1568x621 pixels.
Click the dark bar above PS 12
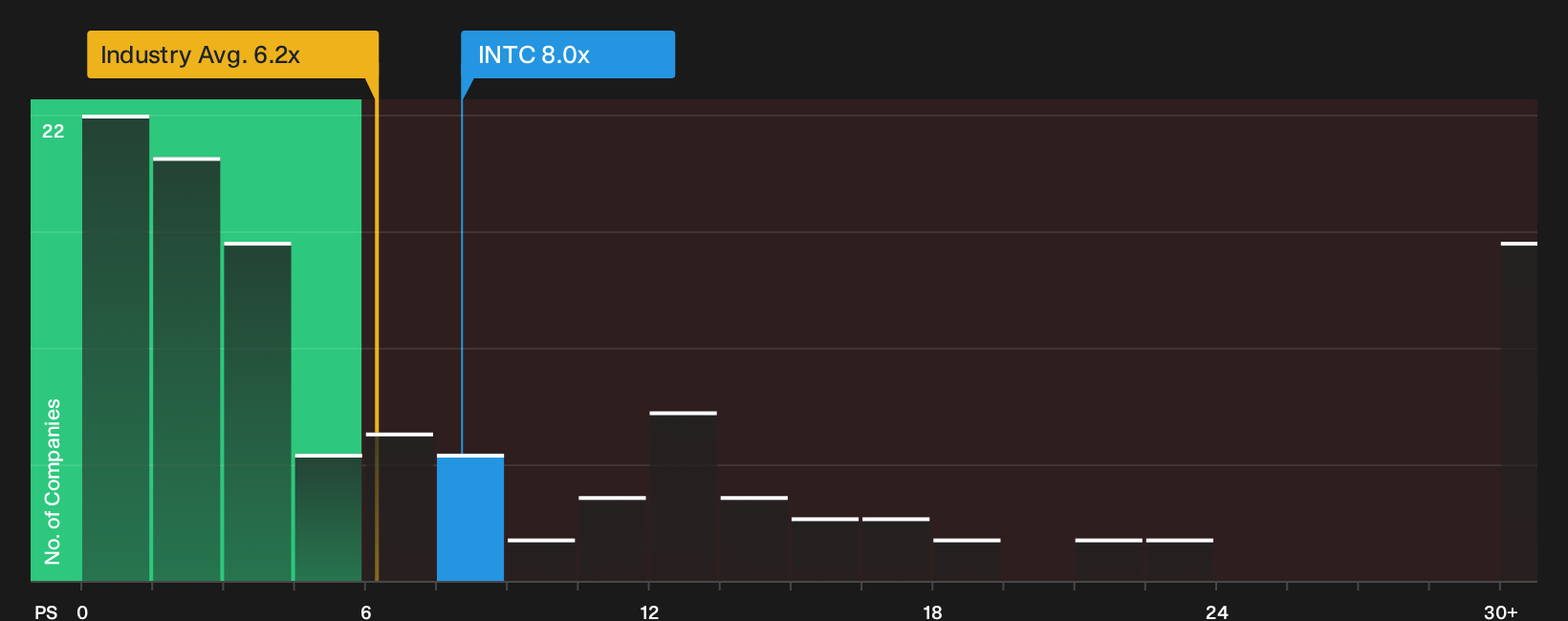coord(683,496)
